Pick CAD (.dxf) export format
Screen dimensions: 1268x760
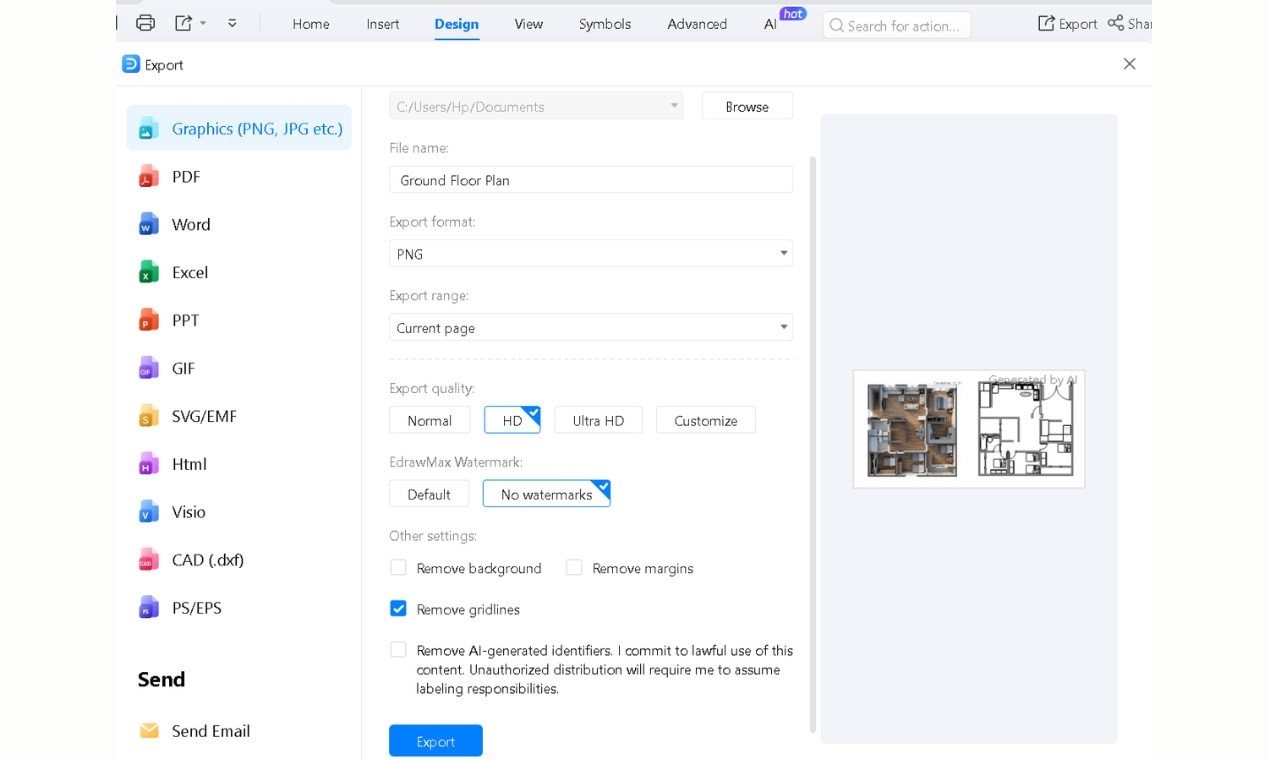point(148,560)
